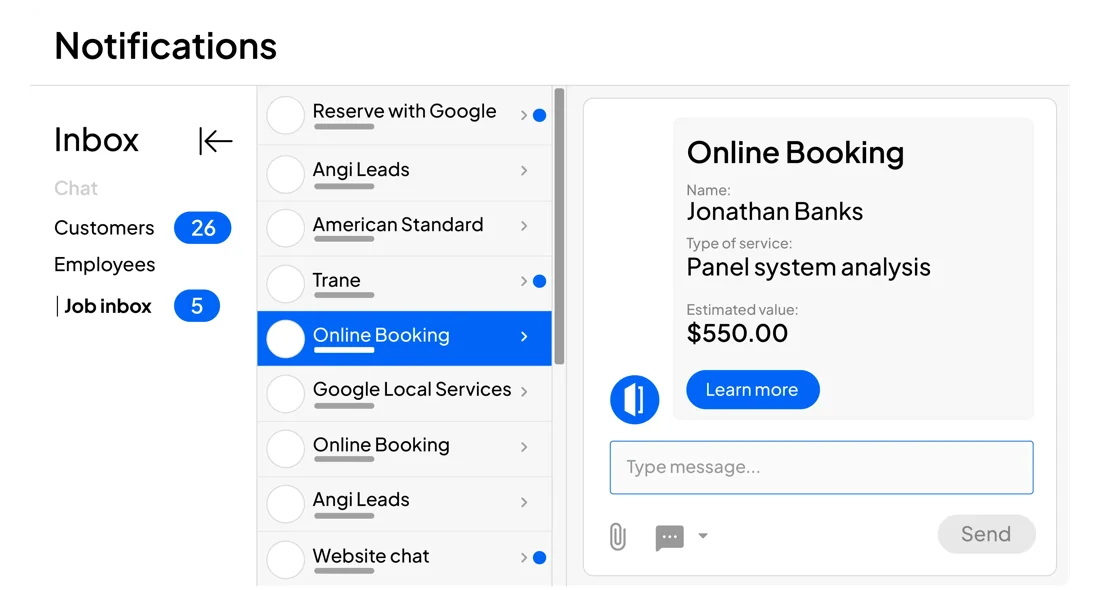Click the unread dot beside Website chat
This screenshot has height=590, width=1100.
(x=540, y=558)
